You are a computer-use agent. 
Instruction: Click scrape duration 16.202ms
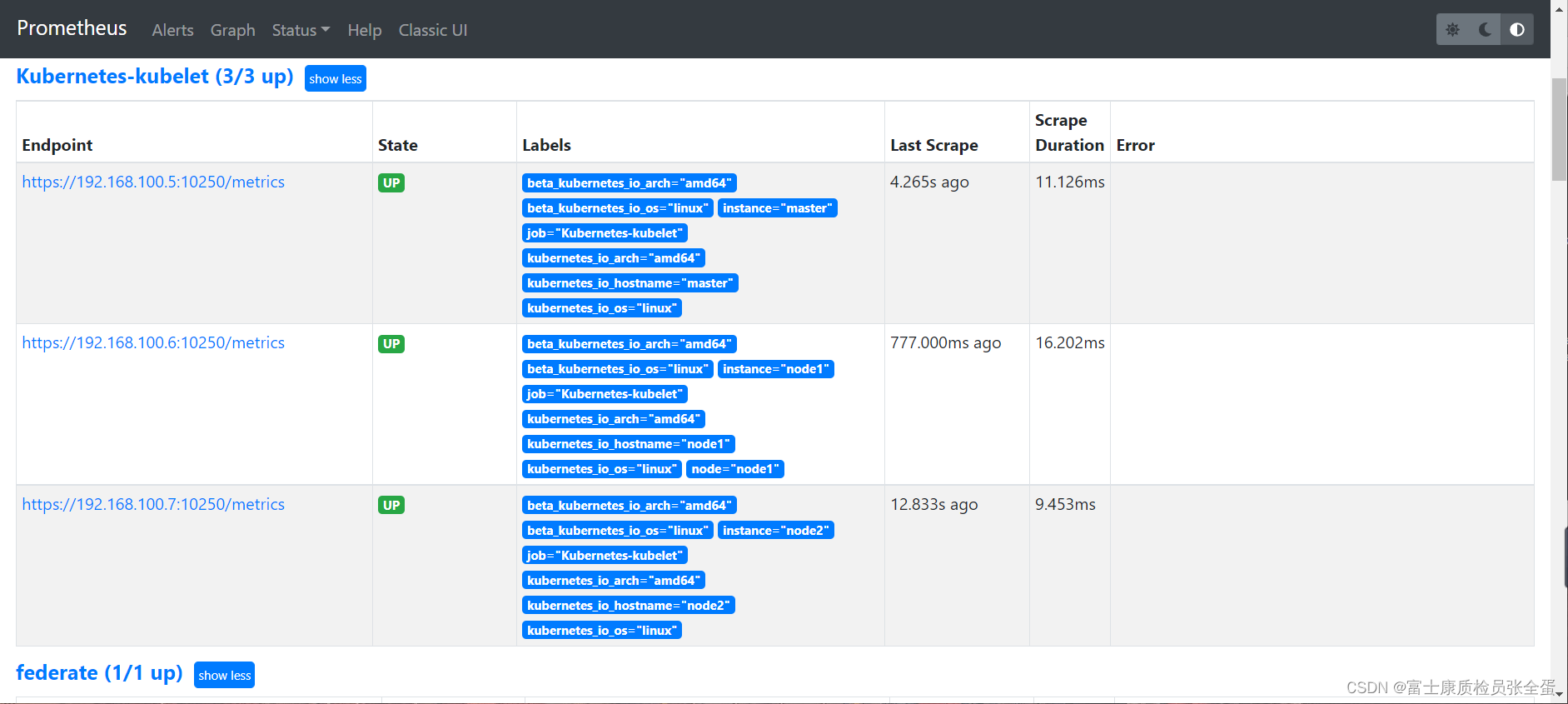1070,342
